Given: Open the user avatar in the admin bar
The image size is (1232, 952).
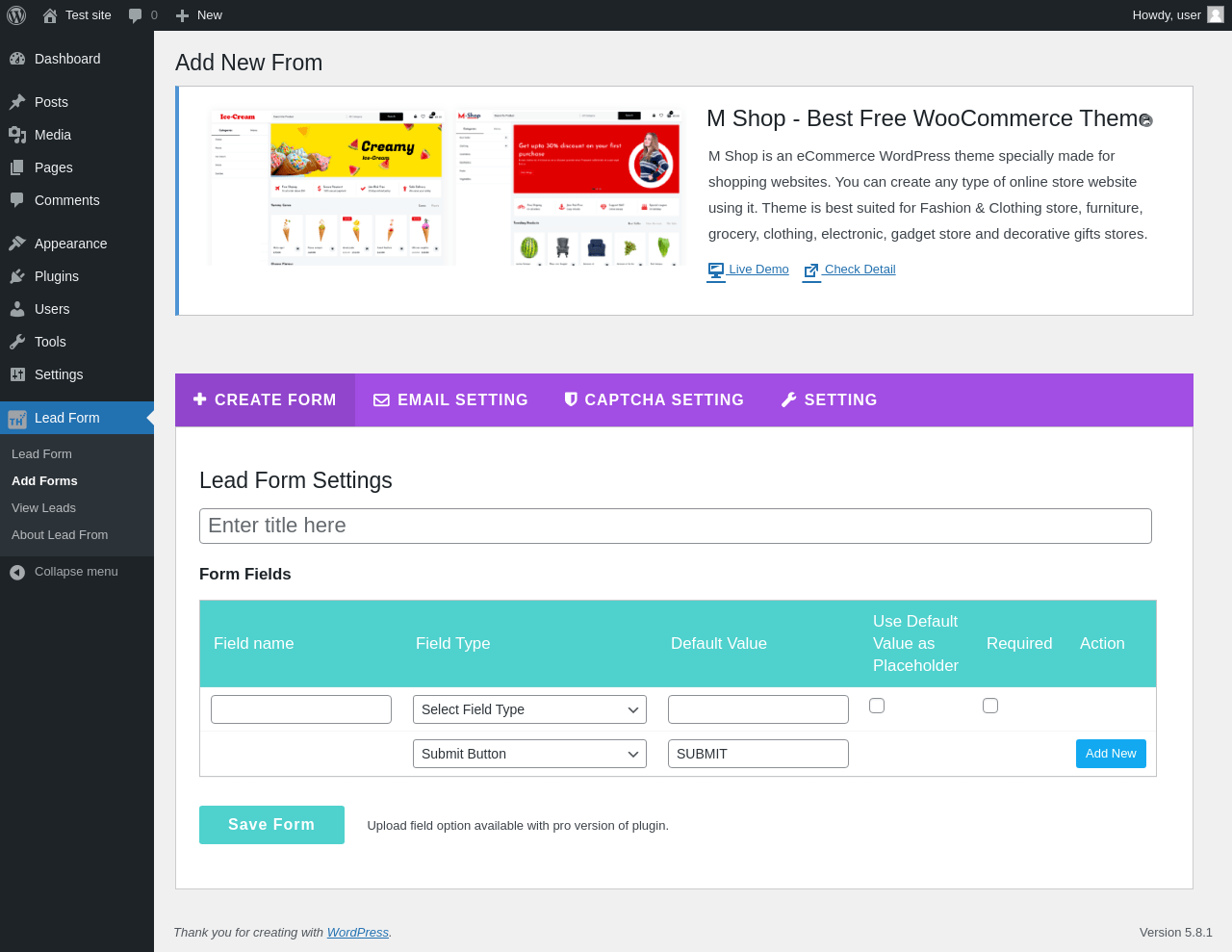Looking at the screenshot, I should 1216,14.
